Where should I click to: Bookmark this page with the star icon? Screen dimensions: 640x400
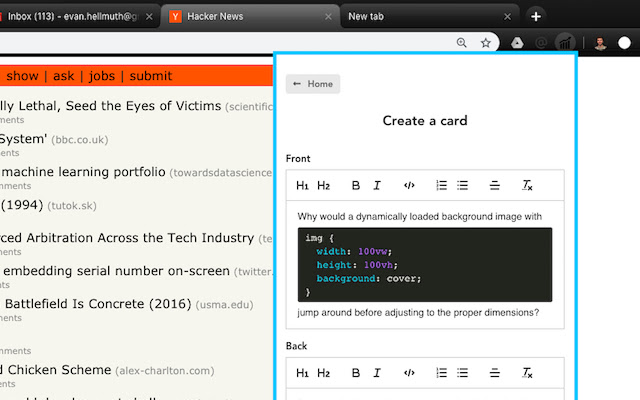pyautogui.click(x=485, y=43)
